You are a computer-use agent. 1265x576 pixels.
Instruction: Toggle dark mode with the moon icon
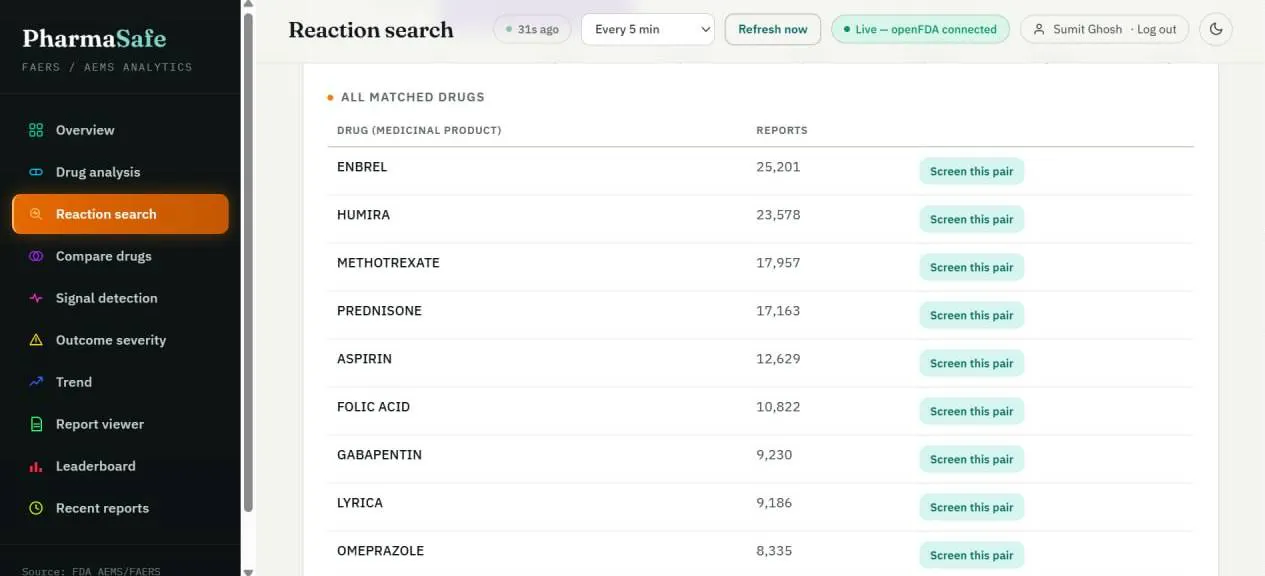coord(1216,29)
